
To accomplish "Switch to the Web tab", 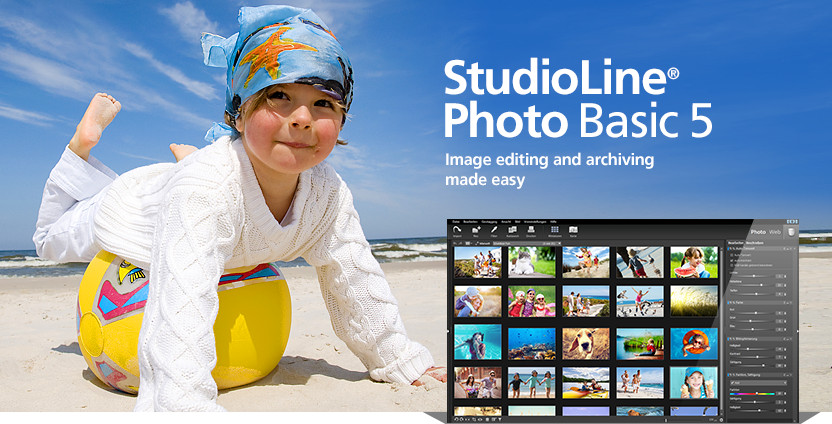I will 775,232.
